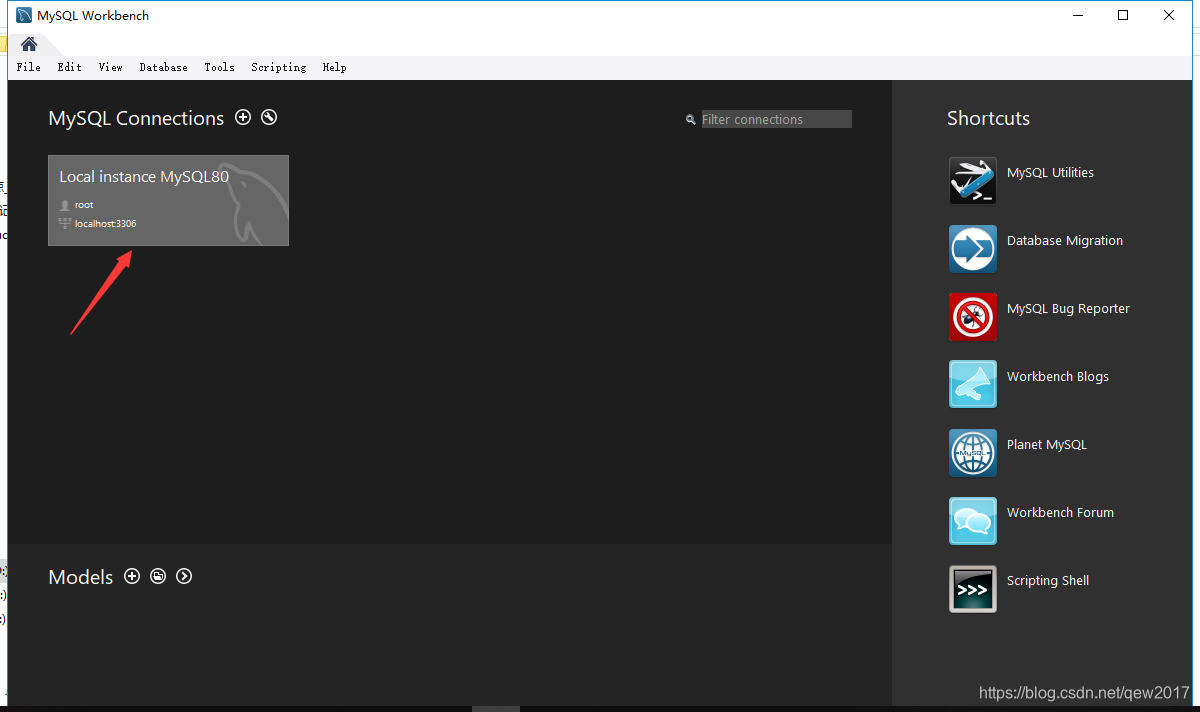Click the Planet MySQL label
This screenshot has width=1200, height=712.
[x=1047, y=445]
